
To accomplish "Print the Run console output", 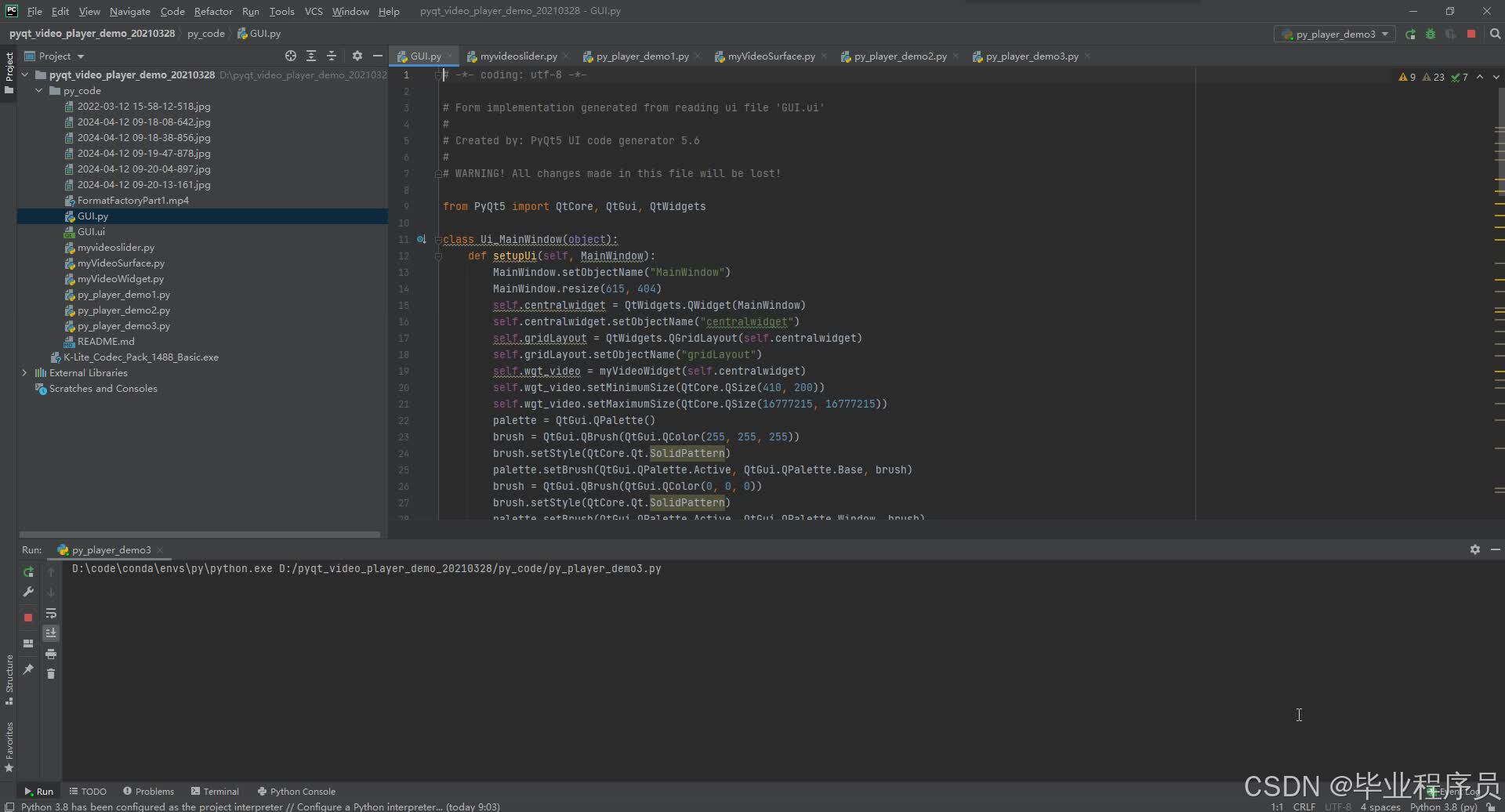I will point(51,654).
